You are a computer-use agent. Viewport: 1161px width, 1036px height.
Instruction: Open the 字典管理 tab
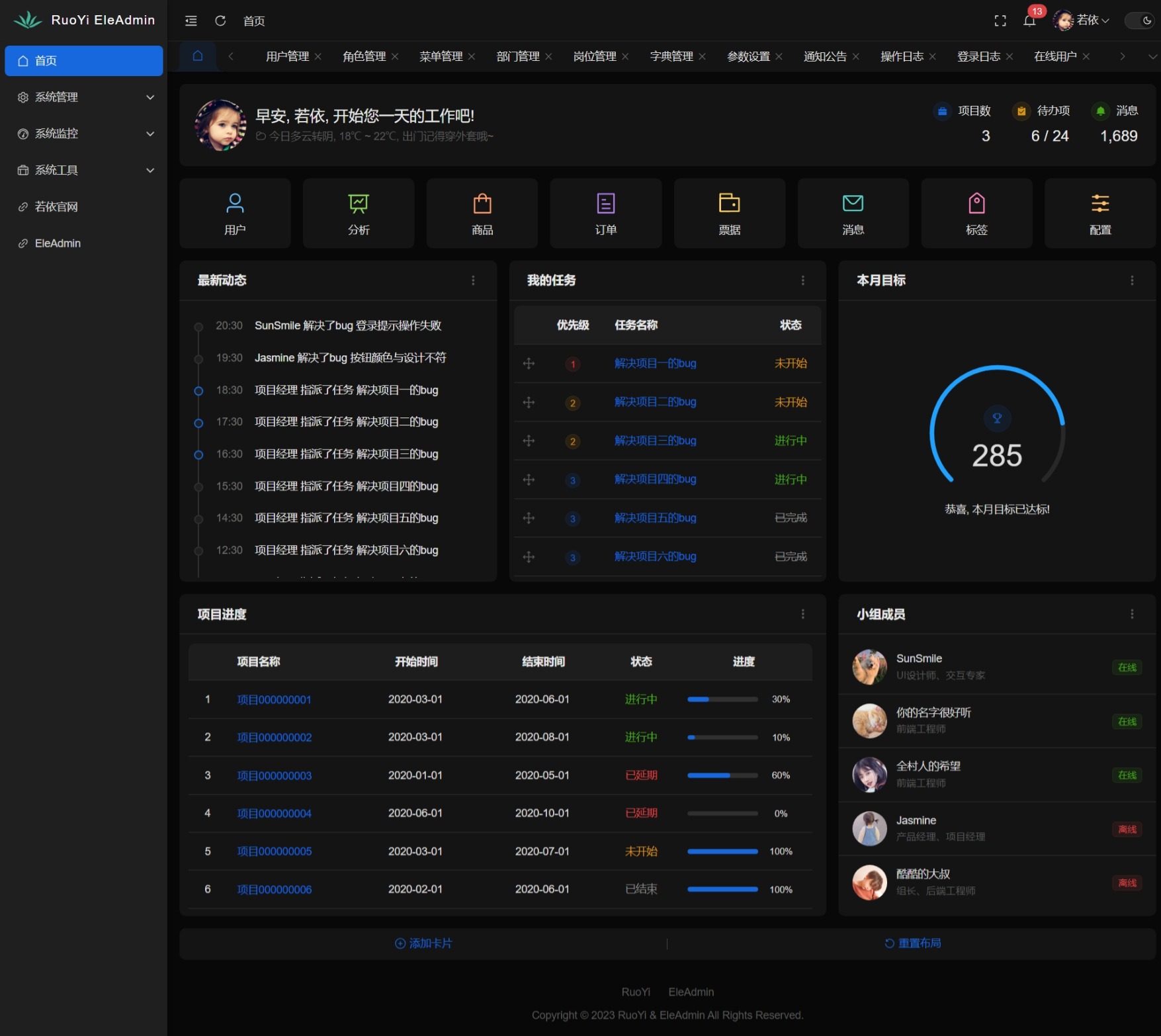point(671,56)
